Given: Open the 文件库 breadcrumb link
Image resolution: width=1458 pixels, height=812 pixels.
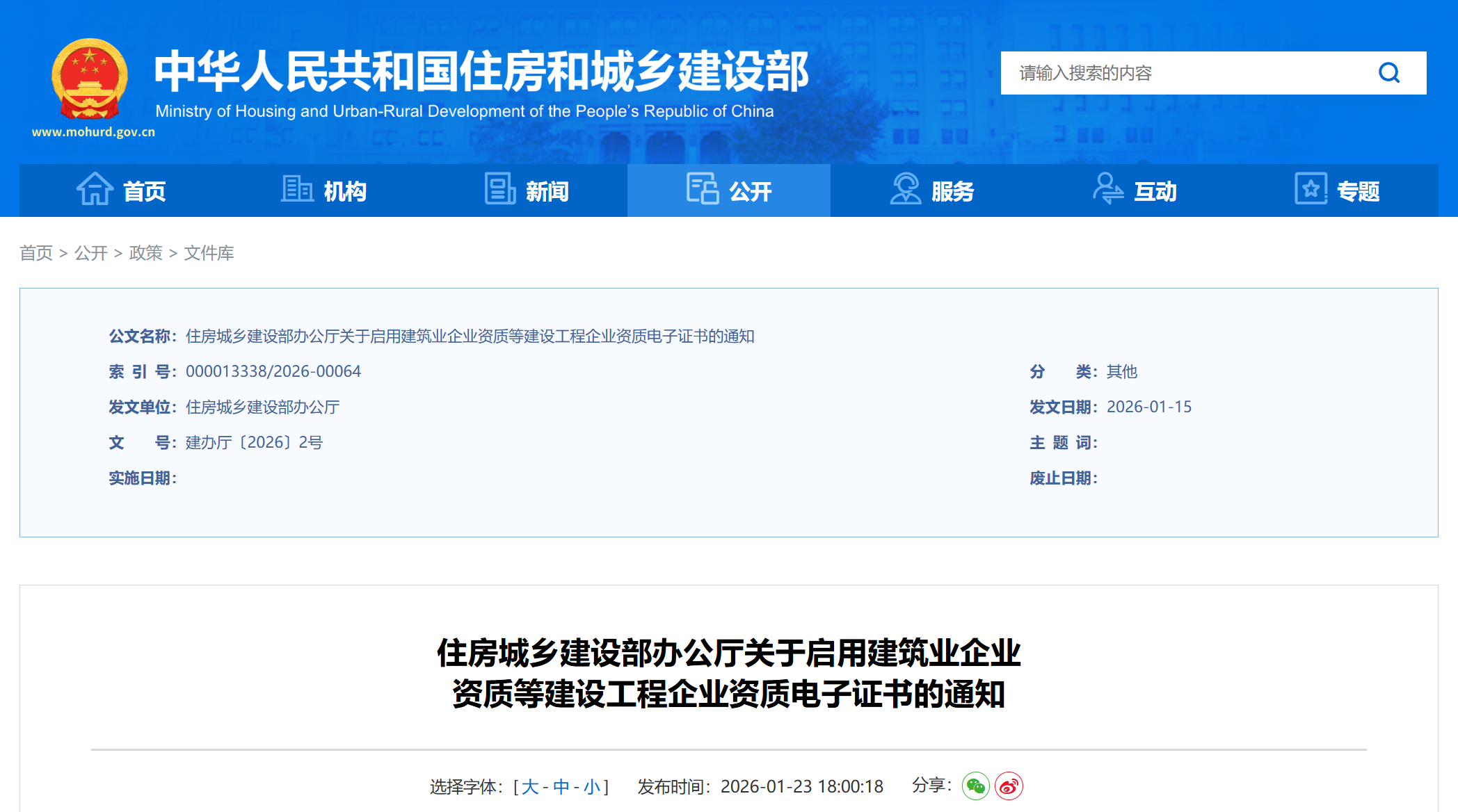Looking at the screenshot, I should tap(209, 253).
